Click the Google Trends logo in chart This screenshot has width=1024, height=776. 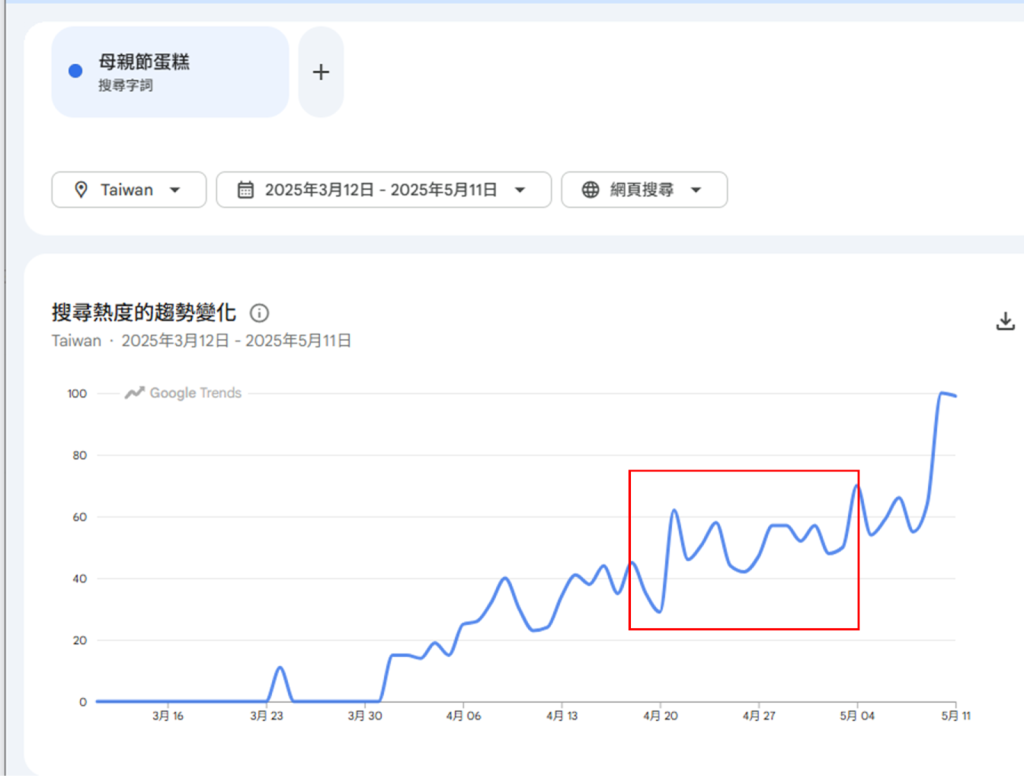point(183,393)
